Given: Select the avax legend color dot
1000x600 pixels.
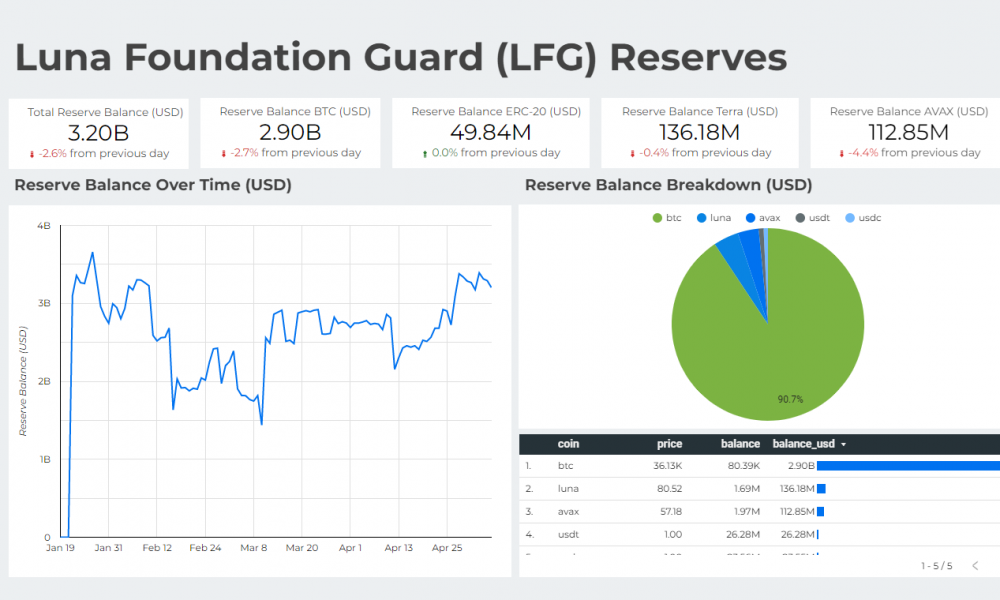Looking at the screenshot, I should pyautogui.click(x=751, y=218).
